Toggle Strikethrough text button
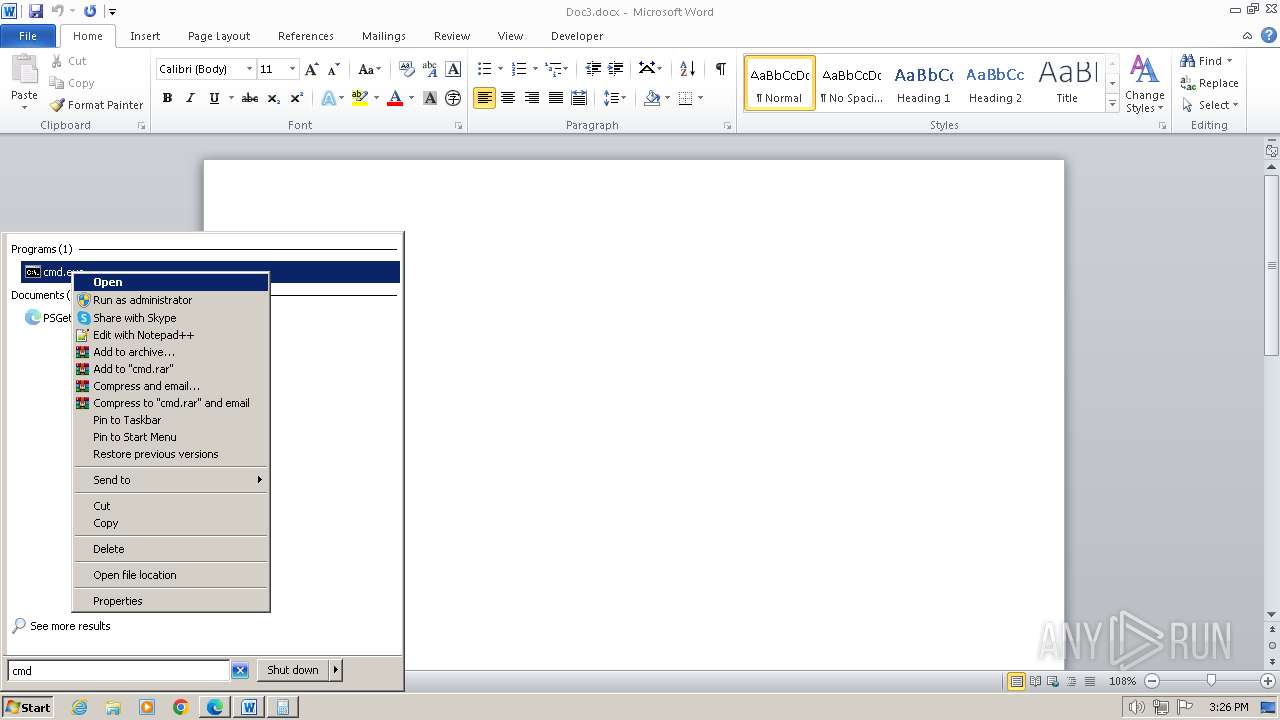This screenshot has width=1280, height=720. [x=250, y=98]
